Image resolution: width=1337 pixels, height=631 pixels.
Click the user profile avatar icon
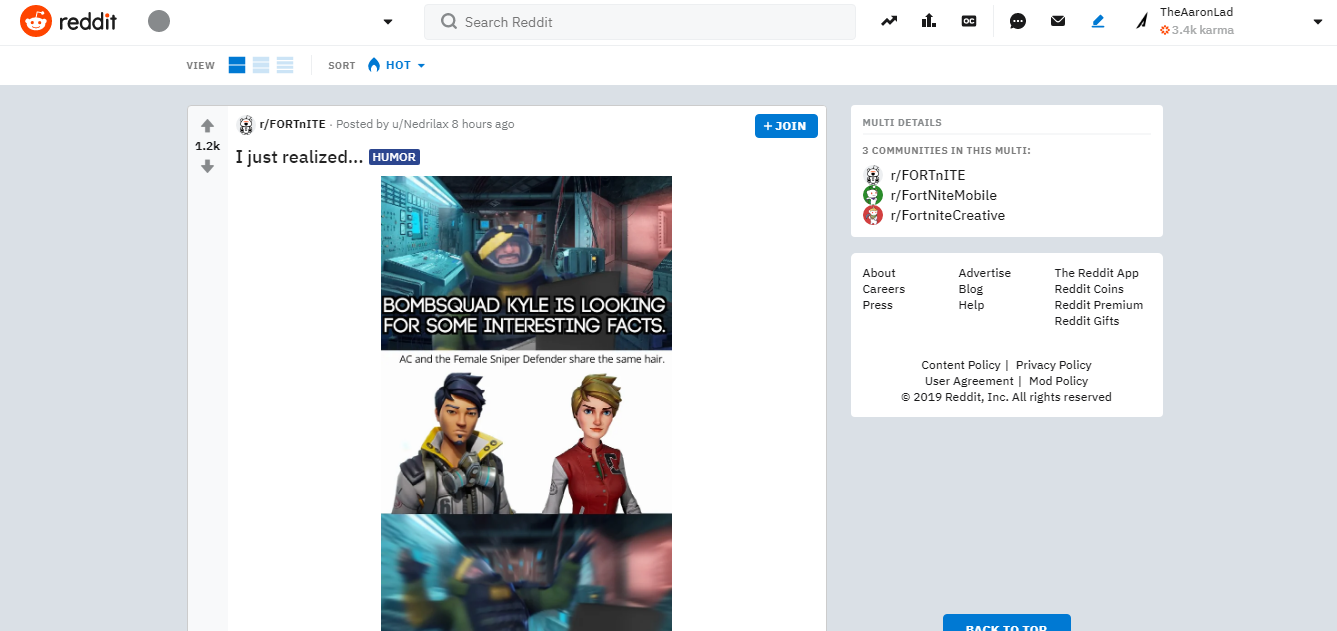1141,21
